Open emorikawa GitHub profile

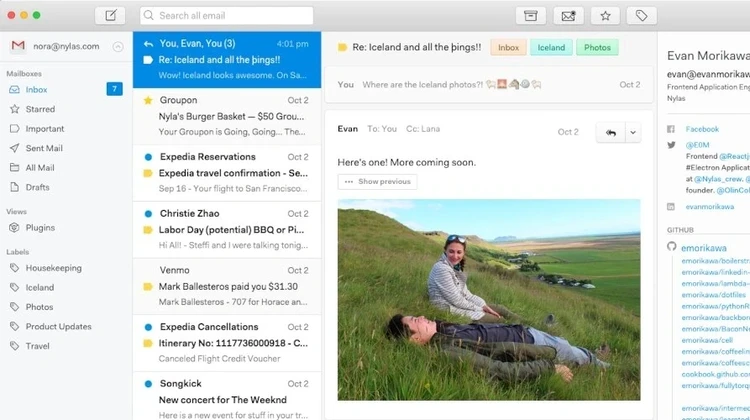[704, 248]
